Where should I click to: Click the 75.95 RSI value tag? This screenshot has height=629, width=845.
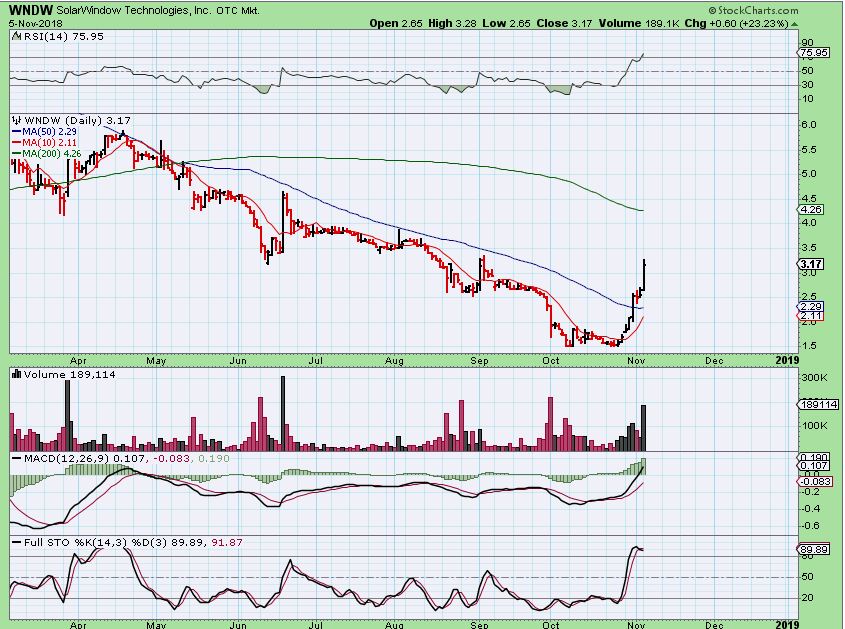click(813, 52)
